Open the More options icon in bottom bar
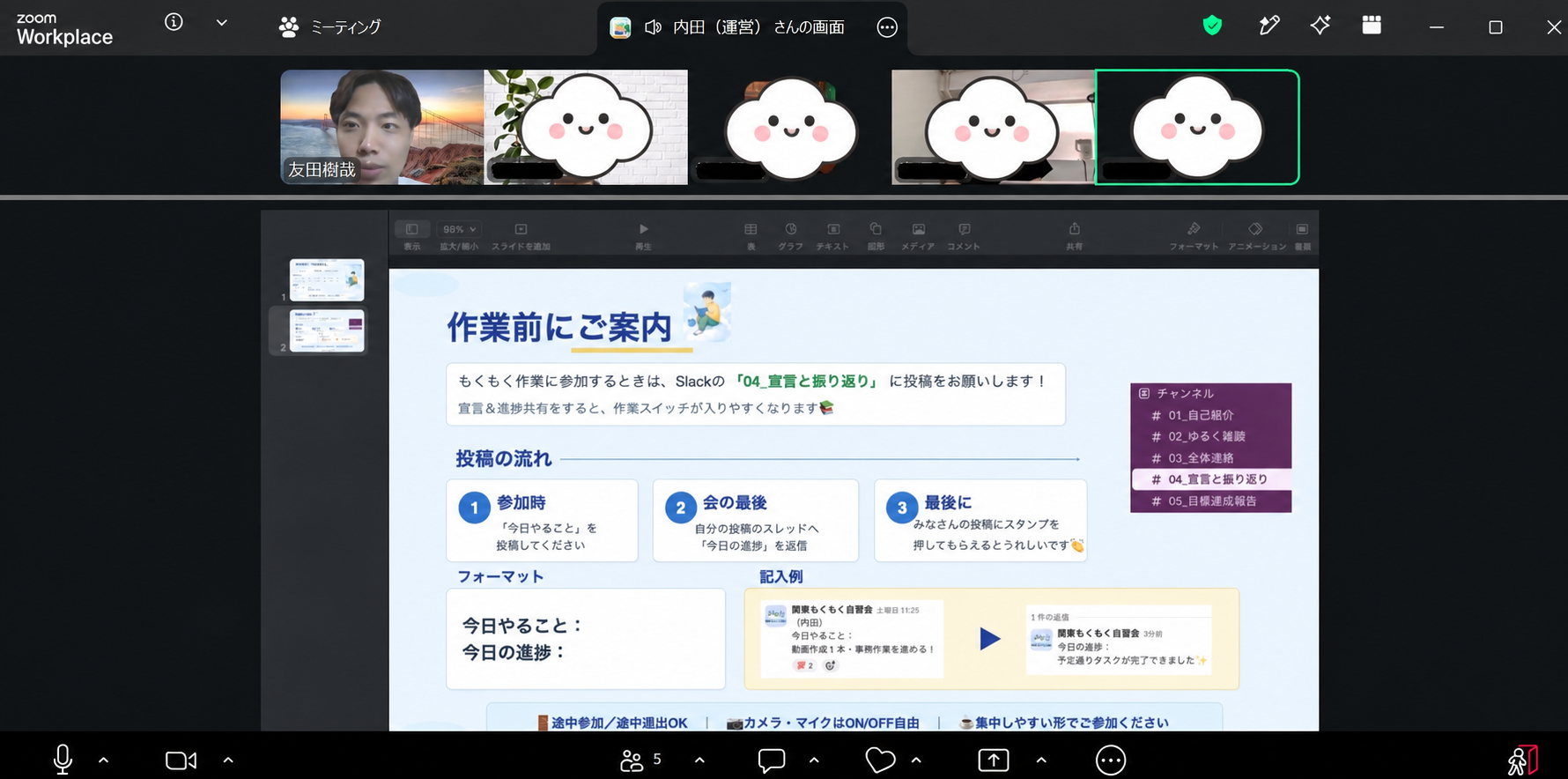Screen dimensions: 1568x779 [x=1111, y=760]
